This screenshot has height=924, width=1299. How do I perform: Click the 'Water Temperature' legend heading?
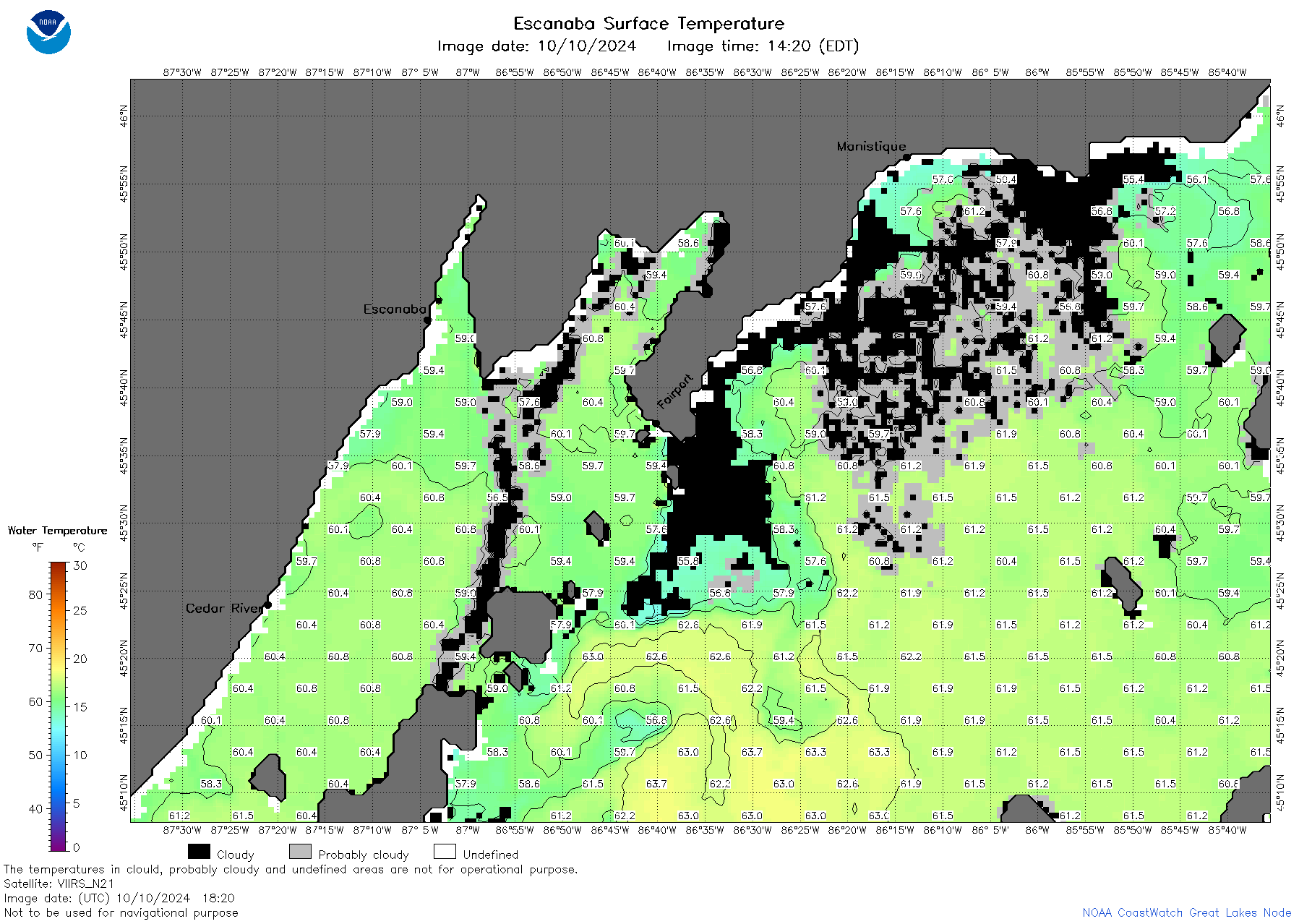coord(57,531)
